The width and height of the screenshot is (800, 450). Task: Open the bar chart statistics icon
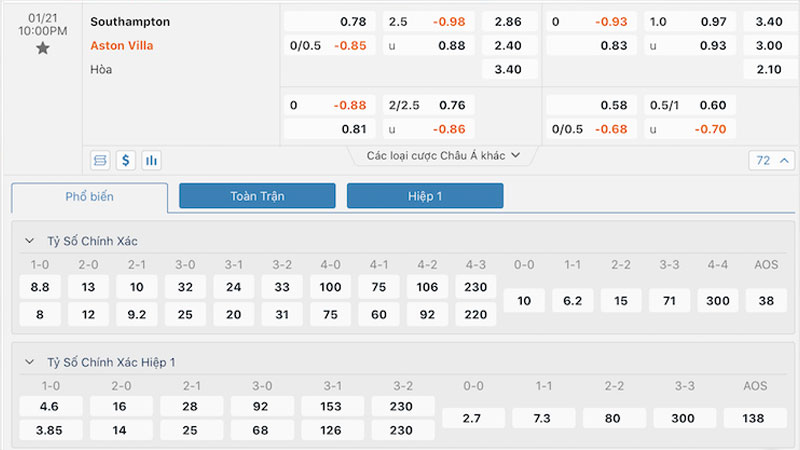coord(152,159)
